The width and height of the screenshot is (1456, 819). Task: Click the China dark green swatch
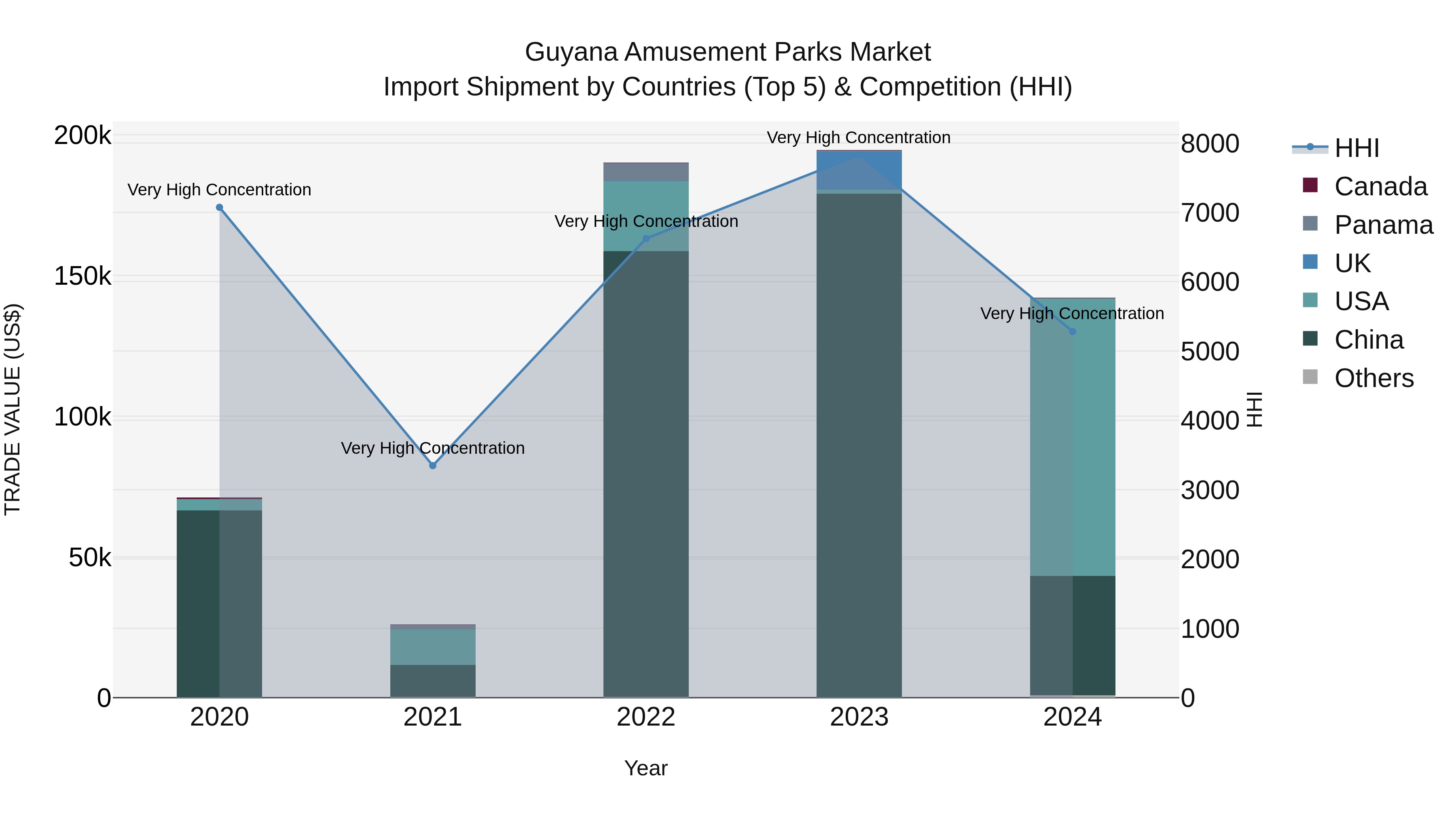(1310, 339)
